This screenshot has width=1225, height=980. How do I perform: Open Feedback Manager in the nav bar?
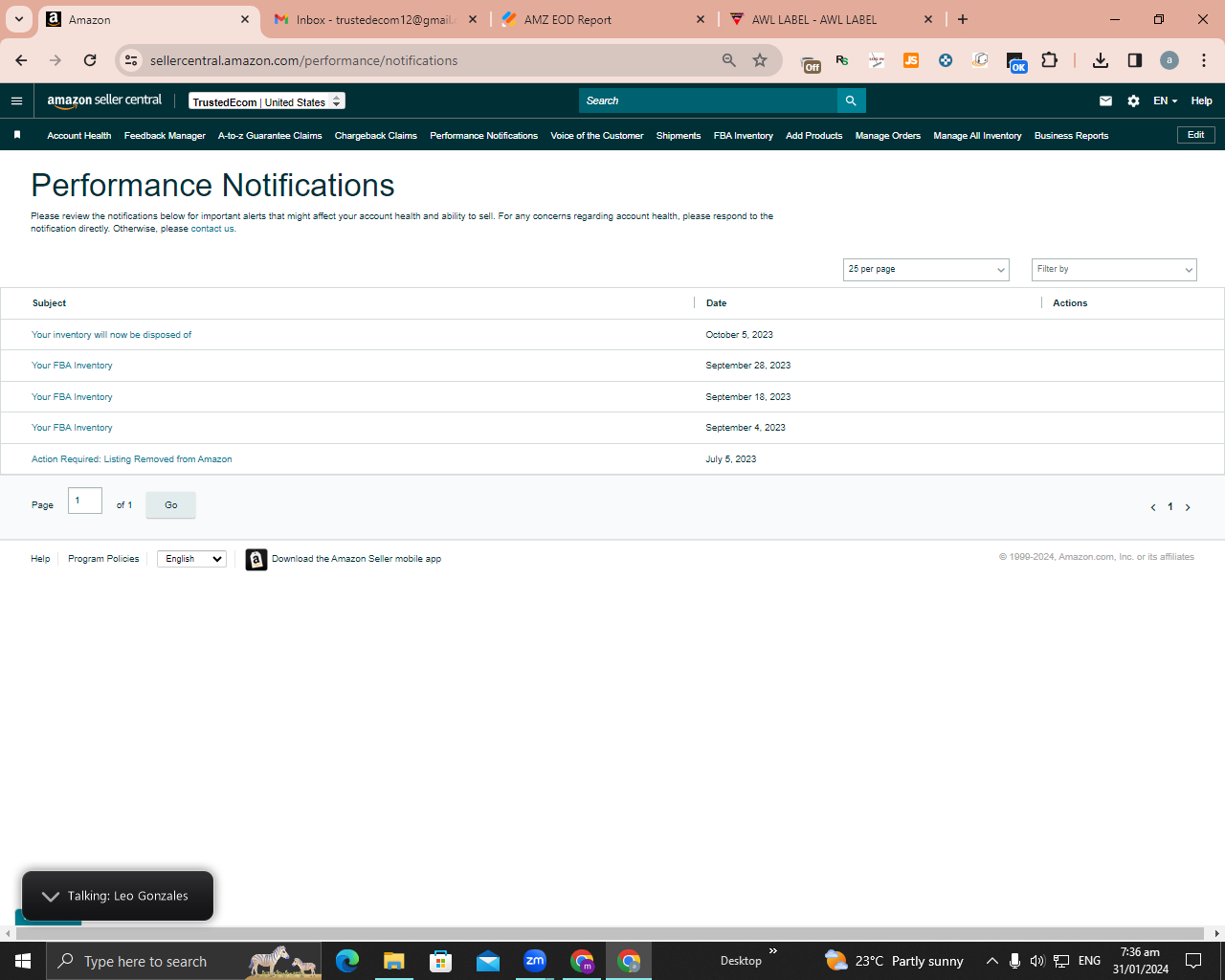[x=165, y=136]
